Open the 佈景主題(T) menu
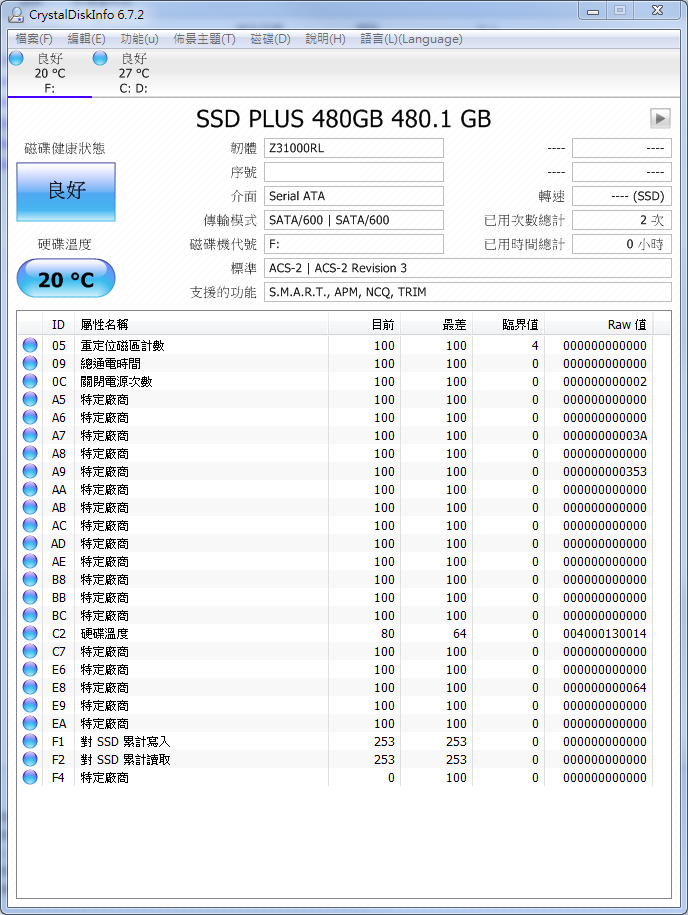This screenshot has width=688, height=915. 204,39
